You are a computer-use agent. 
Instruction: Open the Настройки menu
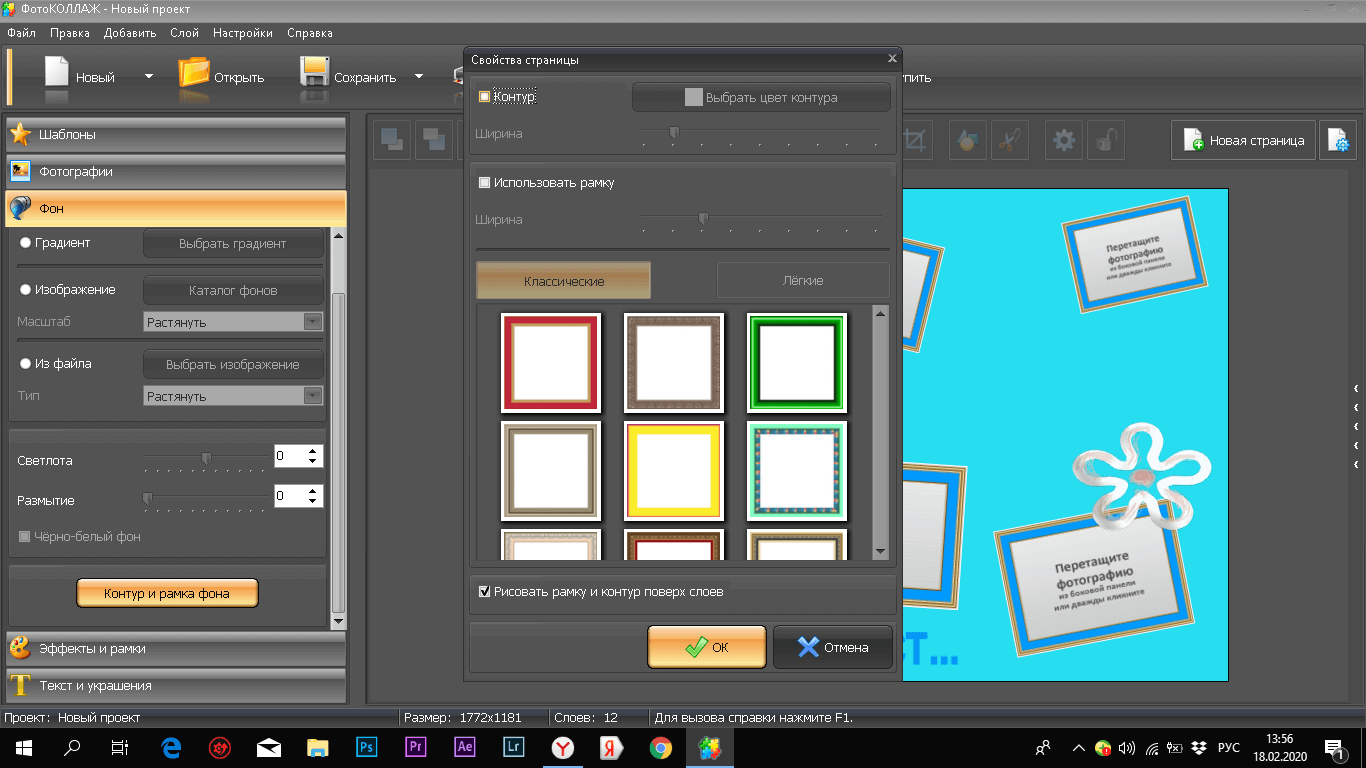coord(243,33)
